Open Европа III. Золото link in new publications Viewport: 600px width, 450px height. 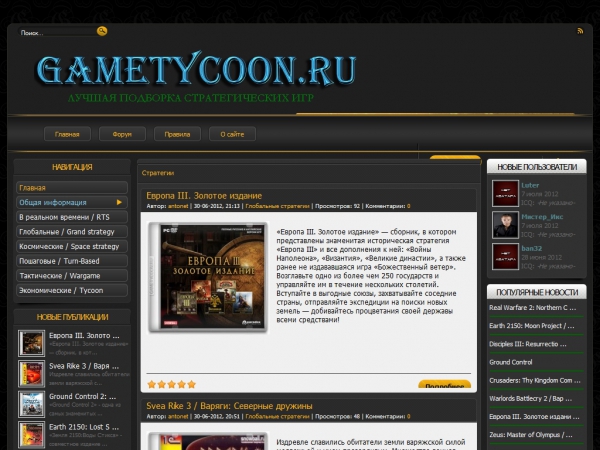click(84, 335)
